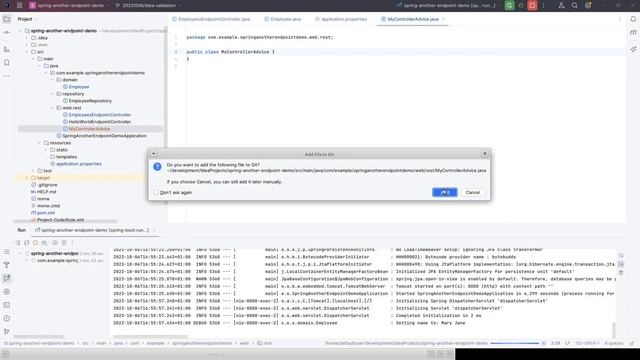Stop the process in Run toolbar
Viewport: 640px width, 360px height.
[36, 243]
